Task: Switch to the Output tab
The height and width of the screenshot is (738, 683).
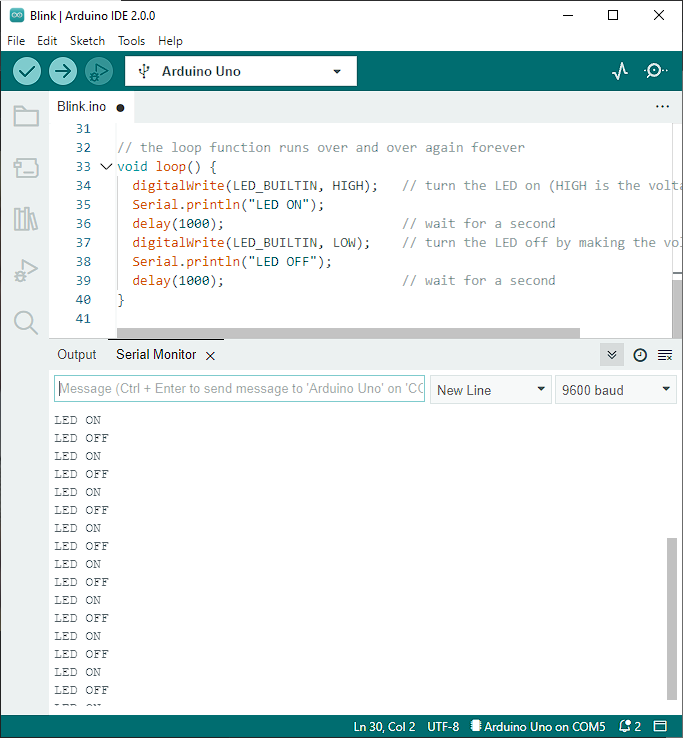Action: point(77,354)
